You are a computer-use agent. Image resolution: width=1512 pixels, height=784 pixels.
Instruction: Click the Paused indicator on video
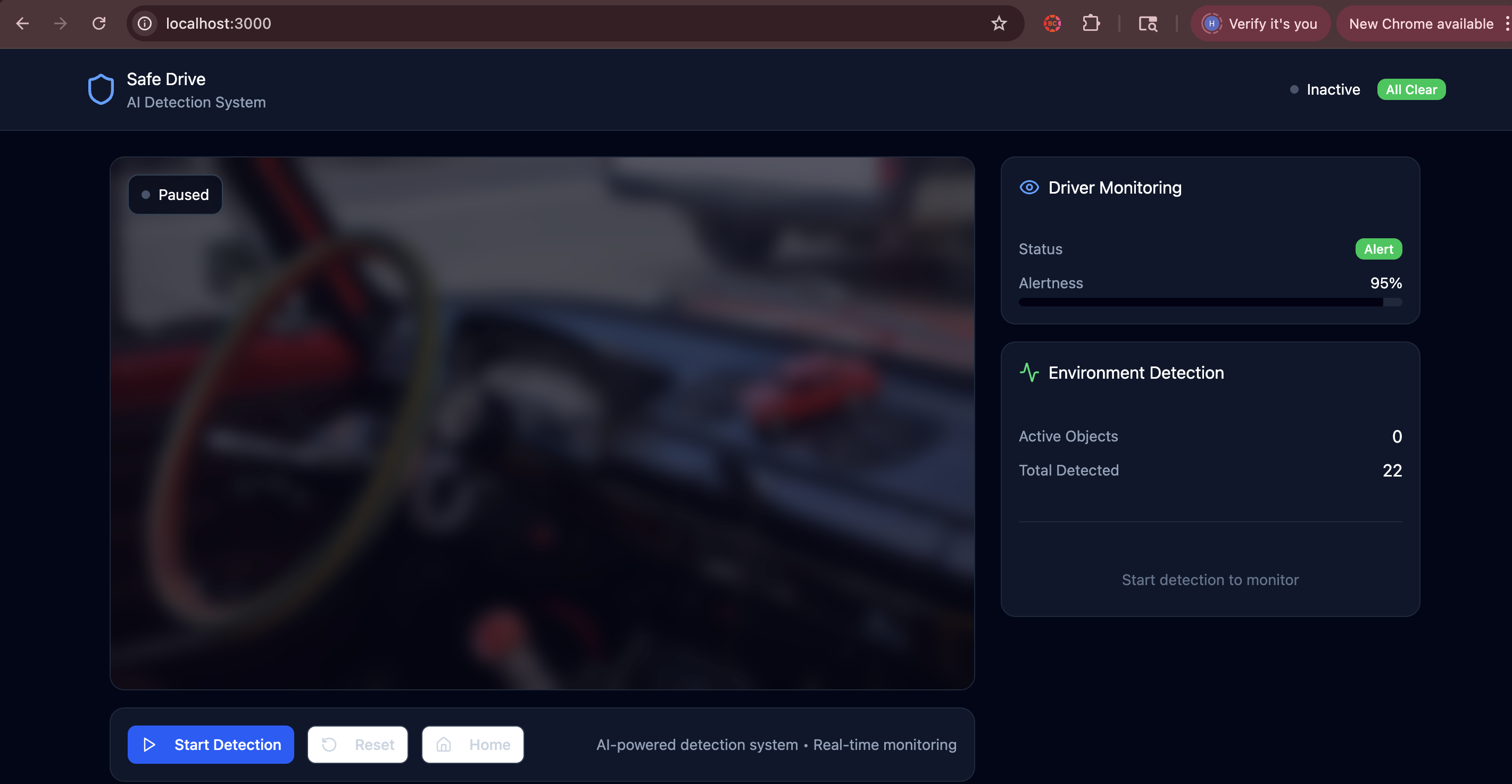pyautogui.click(x=175, y=194)
